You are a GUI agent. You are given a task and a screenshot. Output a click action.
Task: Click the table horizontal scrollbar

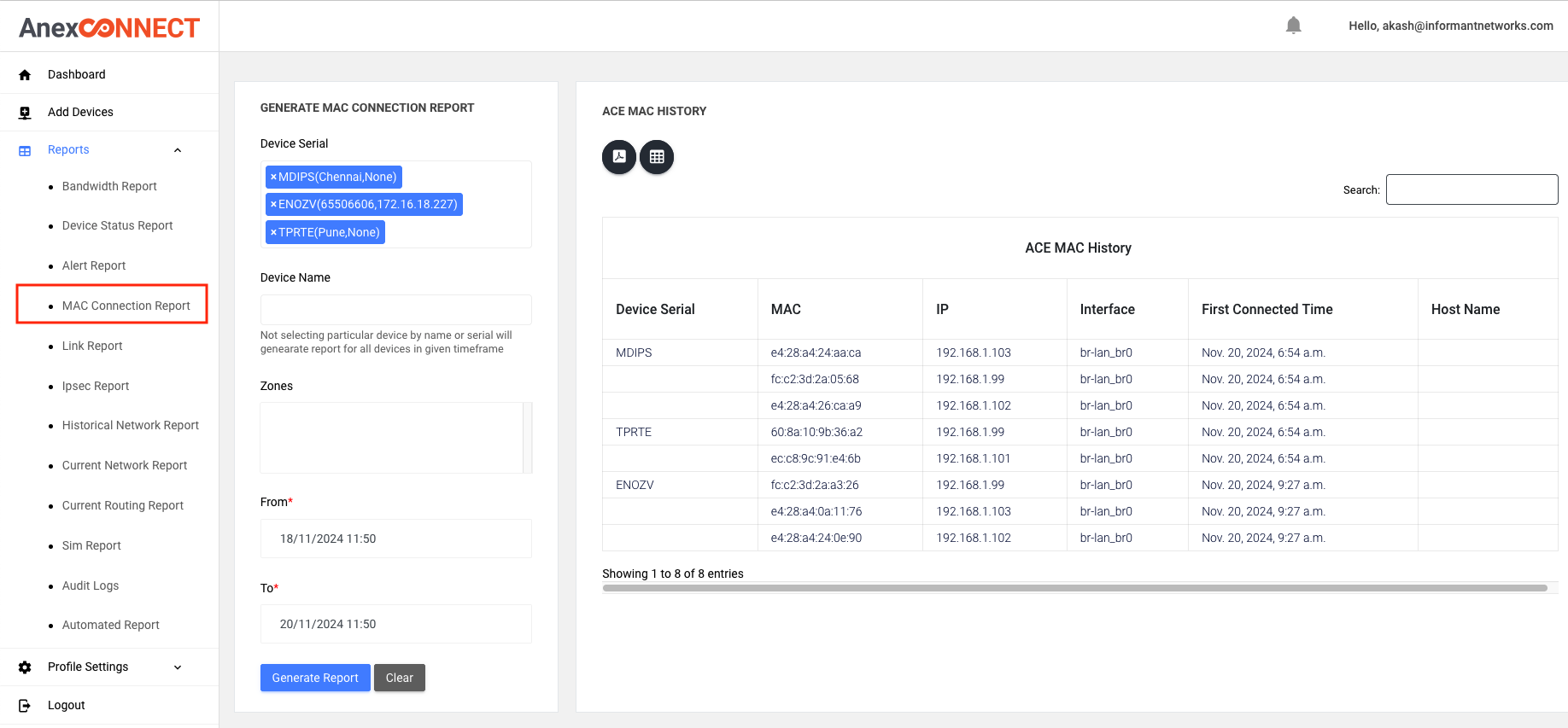coord(1074,588)
